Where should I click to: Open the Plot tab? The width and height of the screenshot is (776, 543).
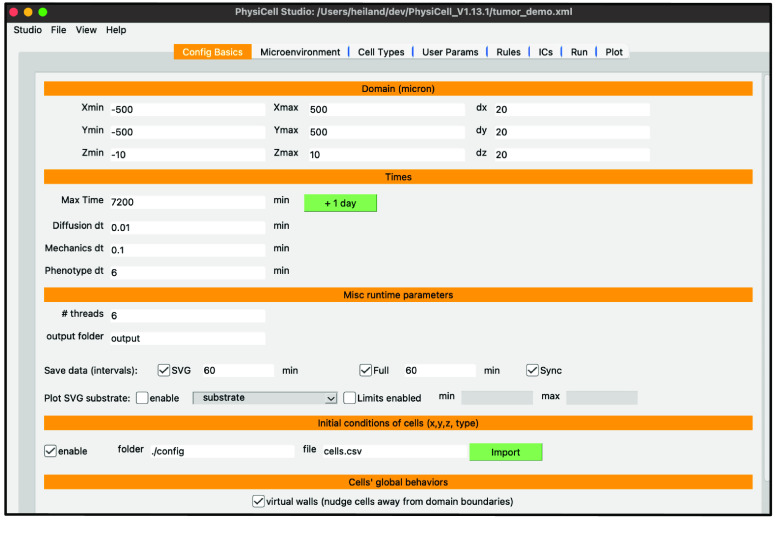[x=614, y=52]
